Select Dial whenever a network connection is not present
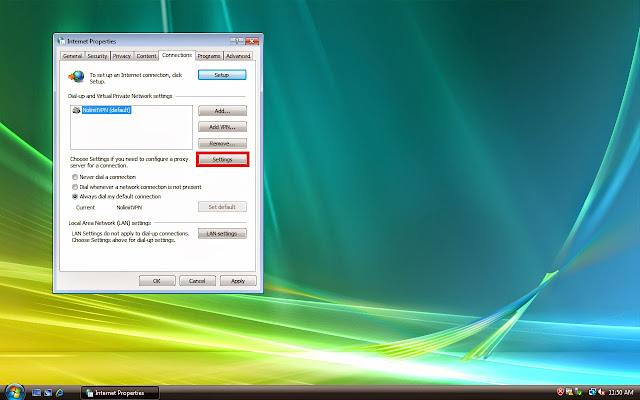640x400 pixels. click(x=75, y=187)
